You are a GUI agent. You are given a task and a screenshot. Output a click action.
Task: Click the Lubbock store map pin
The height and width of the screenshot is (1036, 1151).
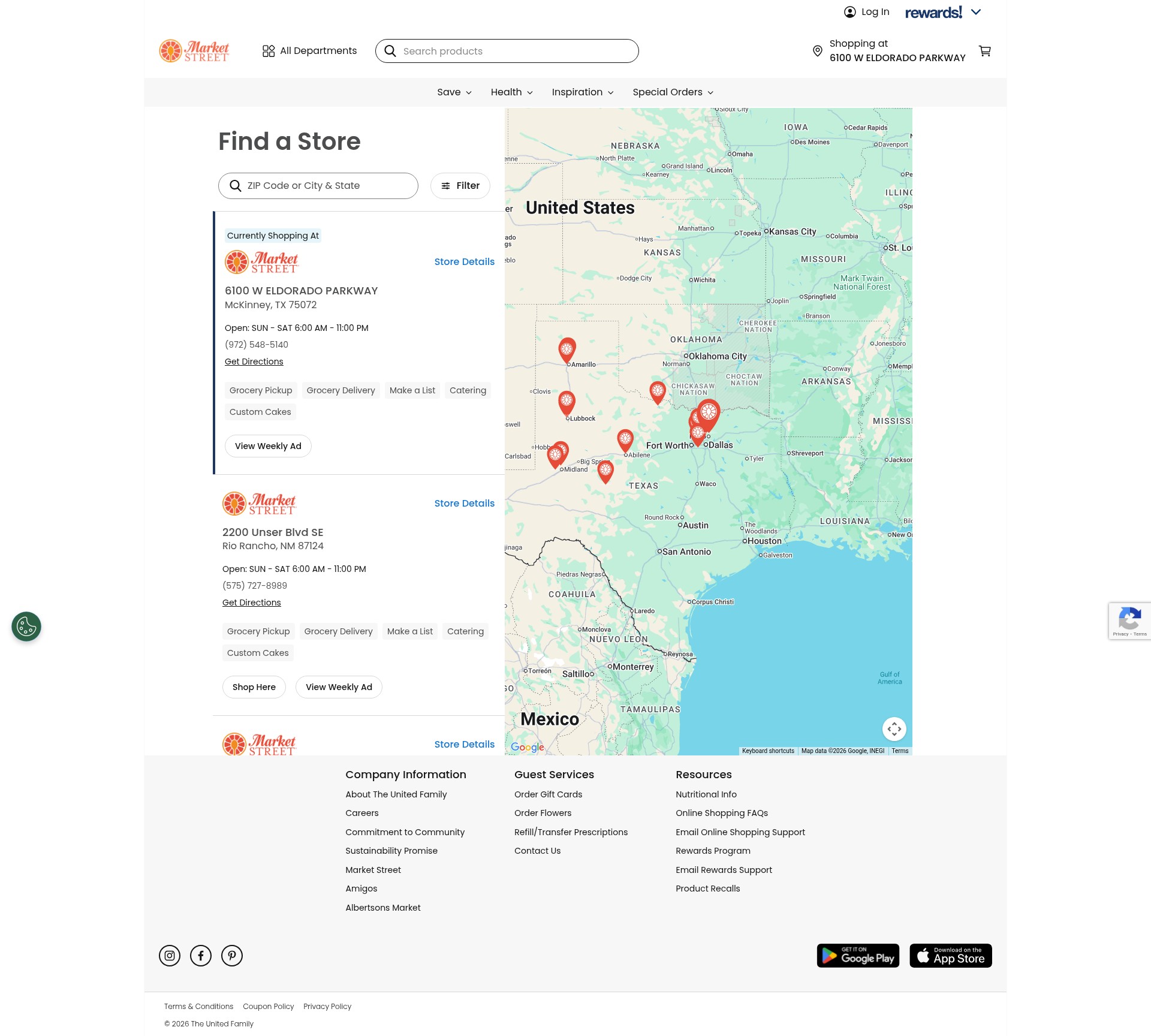[x=567, y=403]
